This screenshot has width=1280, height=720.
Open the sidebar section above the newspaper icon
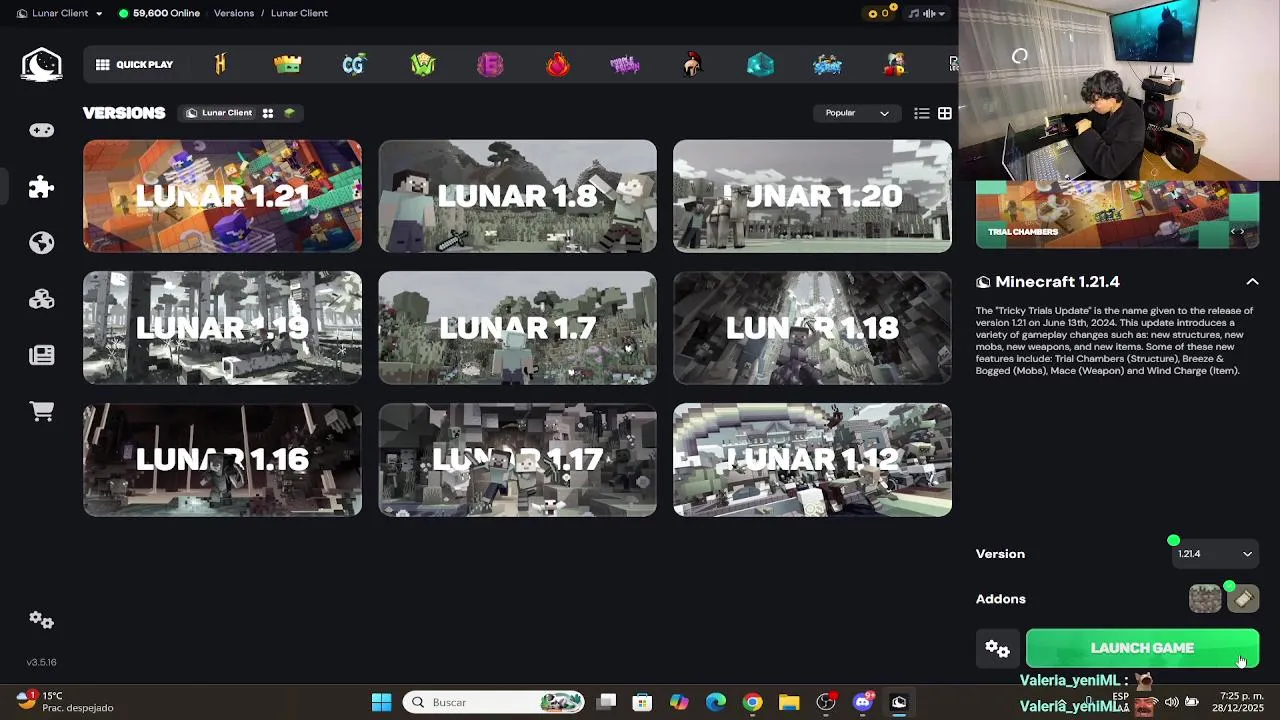pos(41,299)
